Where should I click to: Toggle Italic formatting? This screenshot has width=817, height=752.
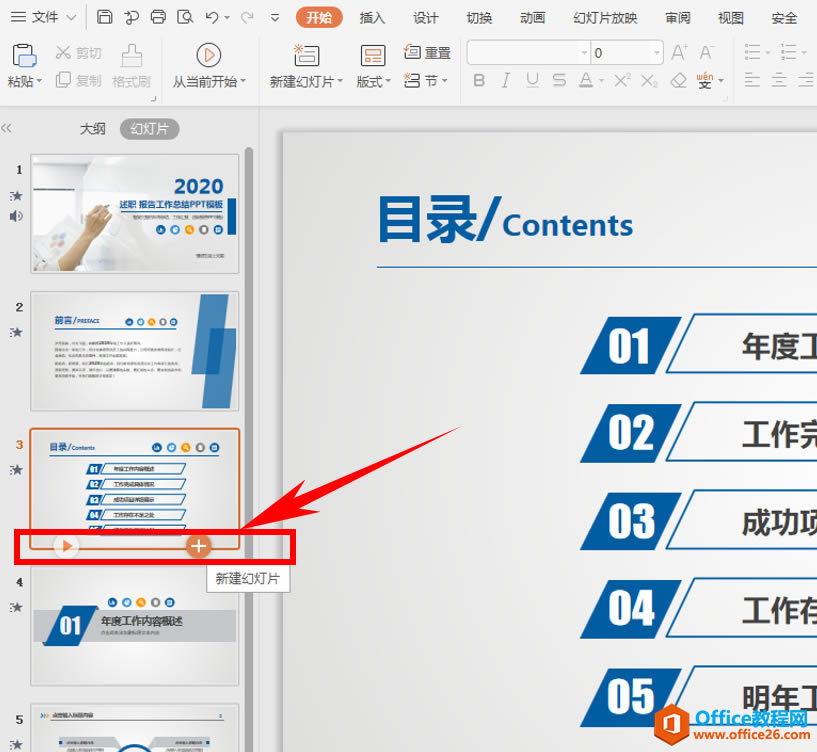pos(505,80)
